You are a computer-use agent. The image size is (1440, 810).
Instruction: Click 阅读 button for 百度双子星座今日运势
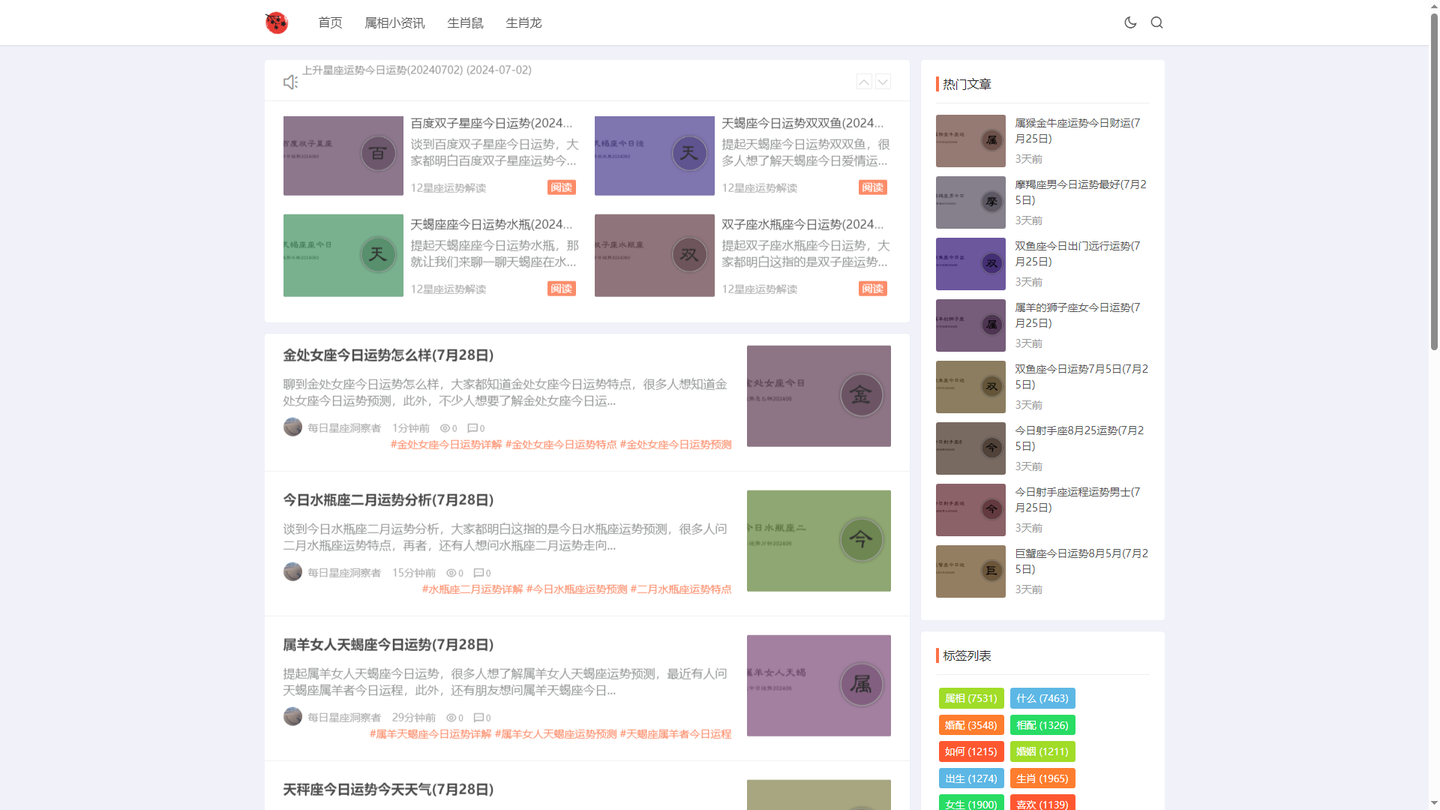(x=561, y=187)
